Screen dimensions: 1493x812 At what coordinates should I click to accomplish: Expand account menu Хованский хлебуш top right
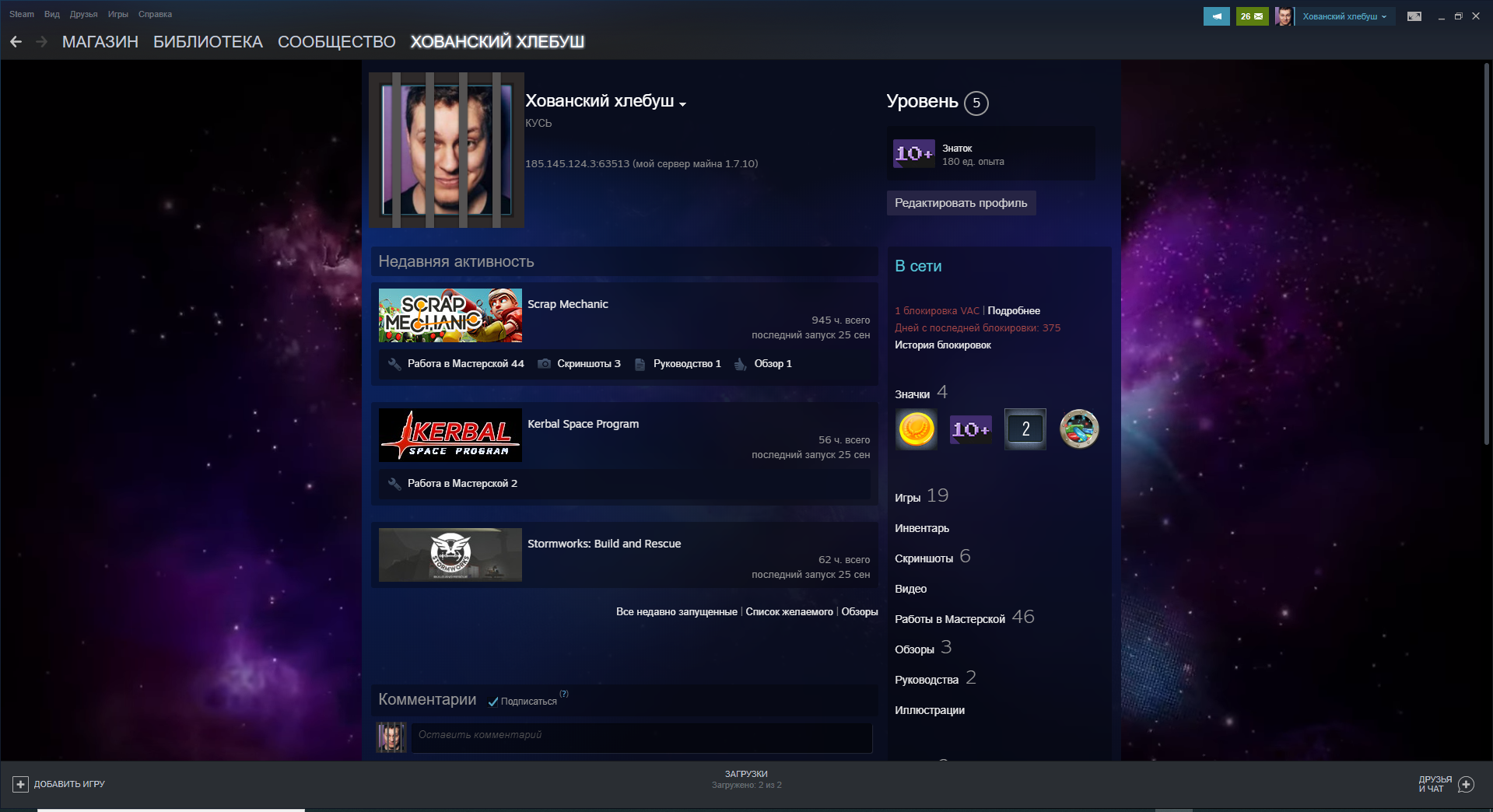[x=1344, y=16]
